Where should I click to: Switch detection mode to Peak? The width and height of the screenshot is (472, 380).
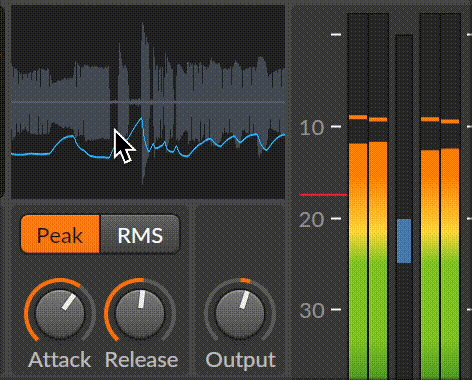pos(60,234)
